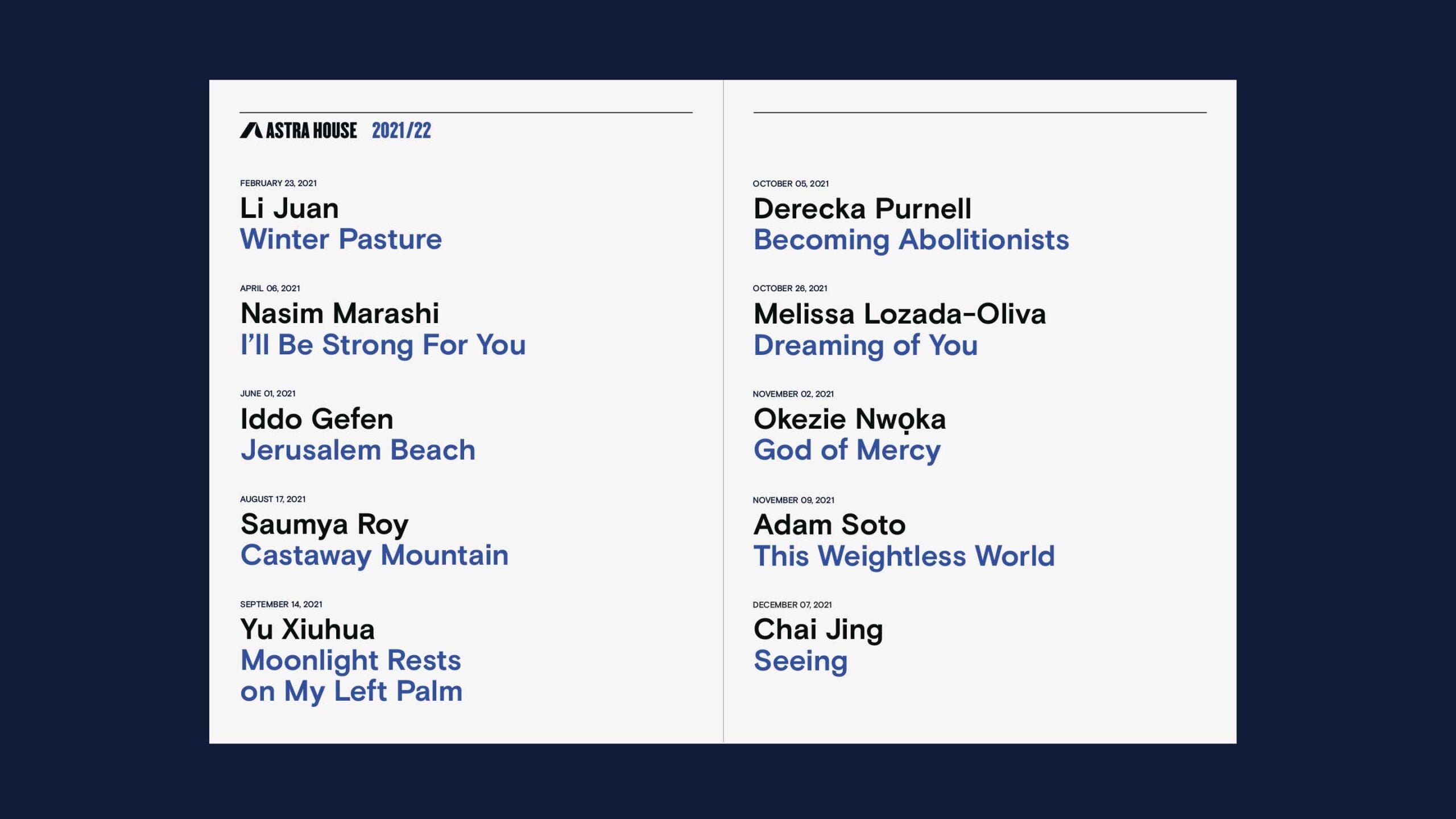Select author name Li Juan

289,208
